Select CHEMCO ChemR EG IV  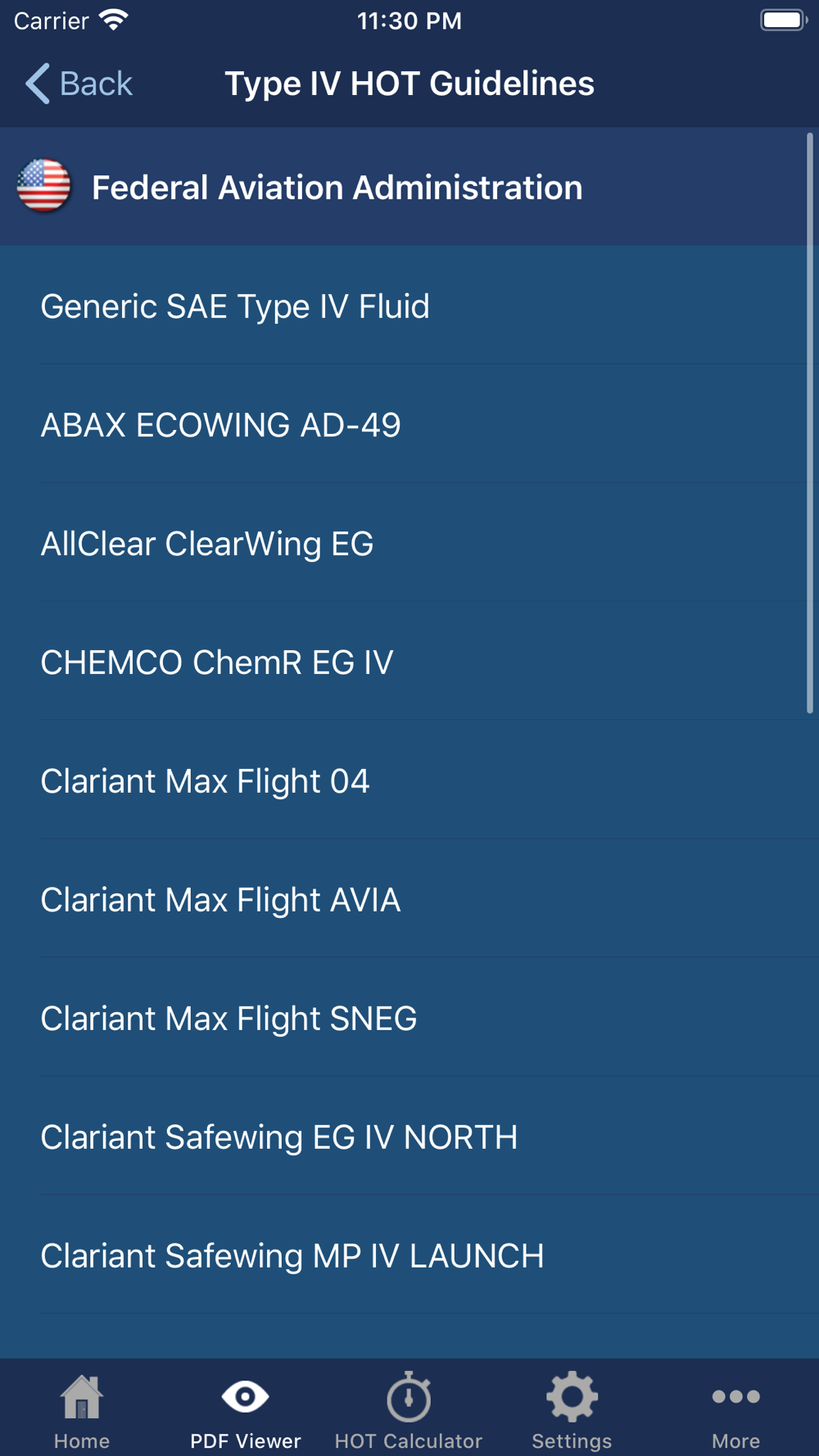217,662
